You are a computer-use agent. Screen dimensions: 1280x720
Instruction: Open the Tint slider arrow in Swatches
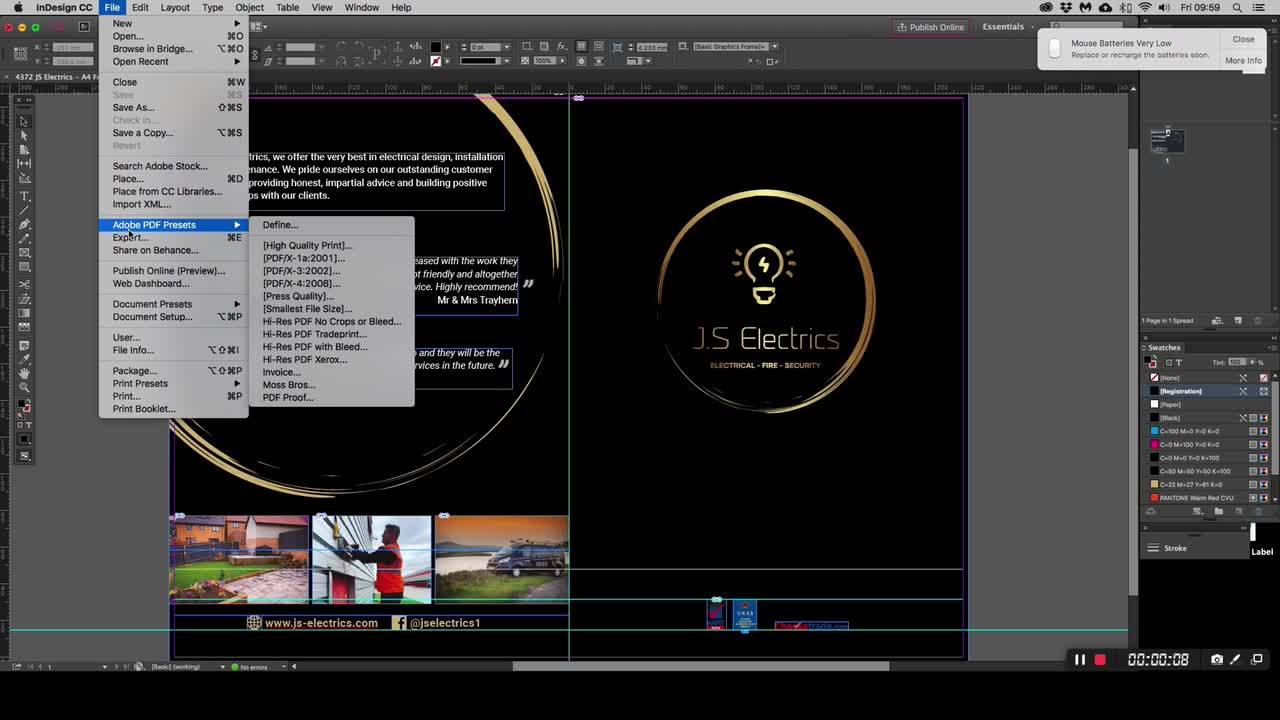1251,362
